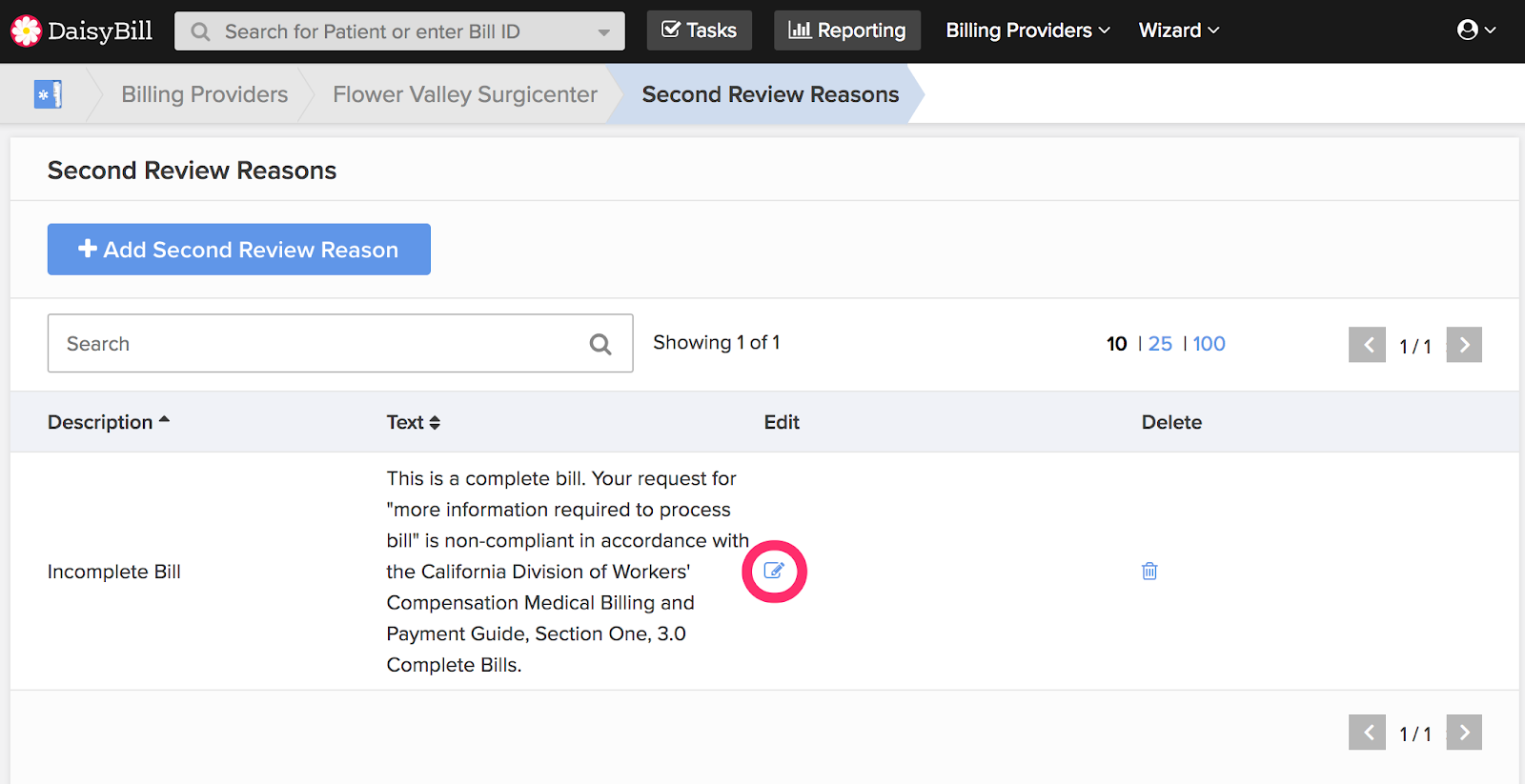This screenshot has width=1525, height=784.
Task: Open Tasks
Action: (x=699, y=30)
